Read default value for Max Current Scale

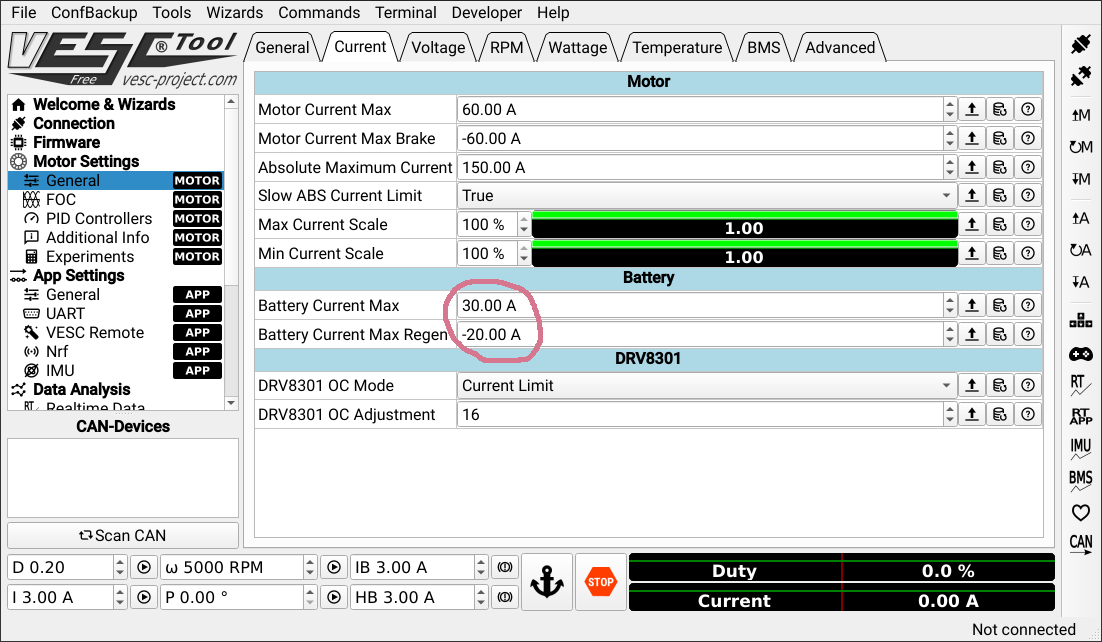999,224
